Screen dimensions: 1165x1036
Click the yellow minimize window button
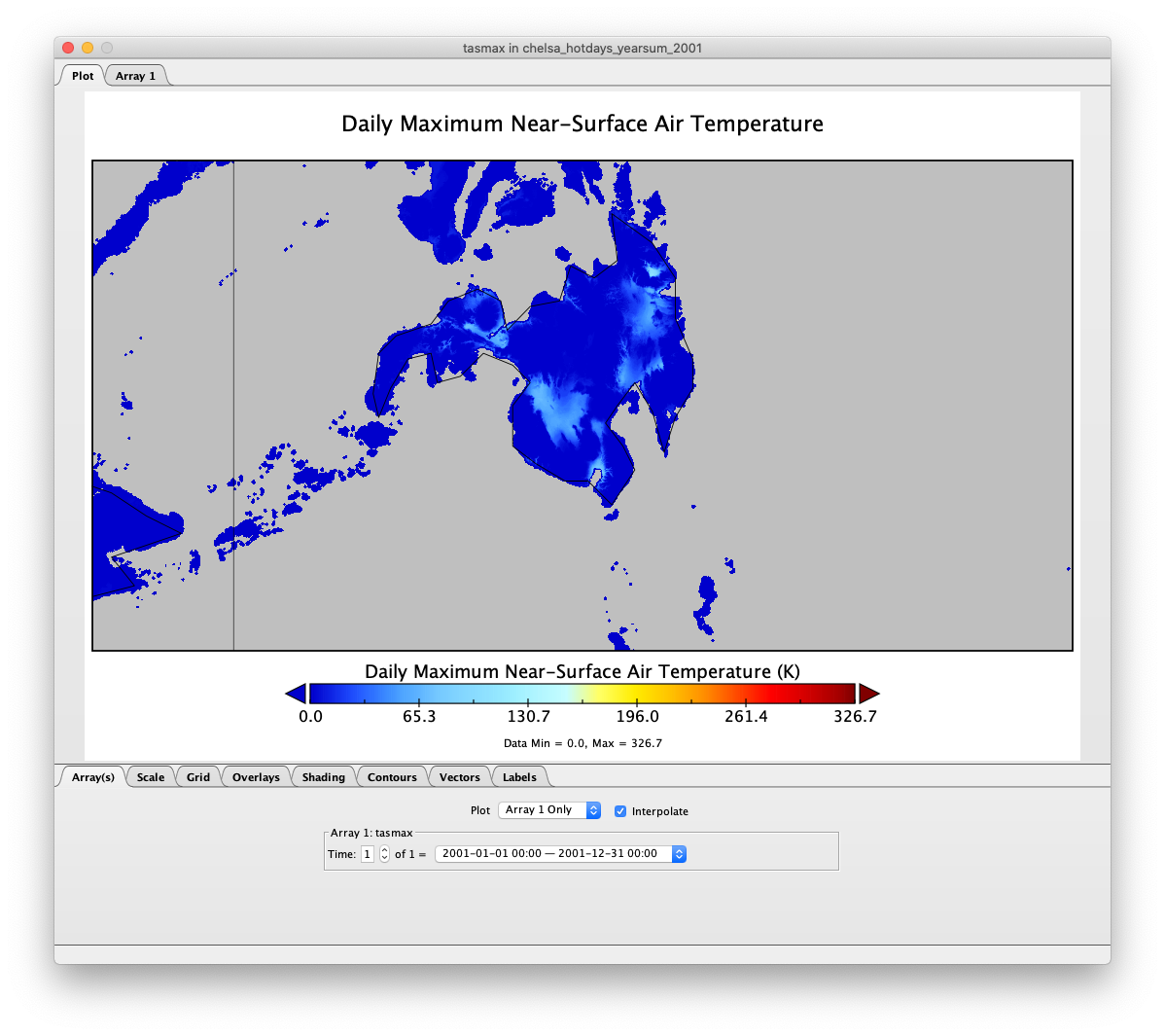(x=88, y=48)
